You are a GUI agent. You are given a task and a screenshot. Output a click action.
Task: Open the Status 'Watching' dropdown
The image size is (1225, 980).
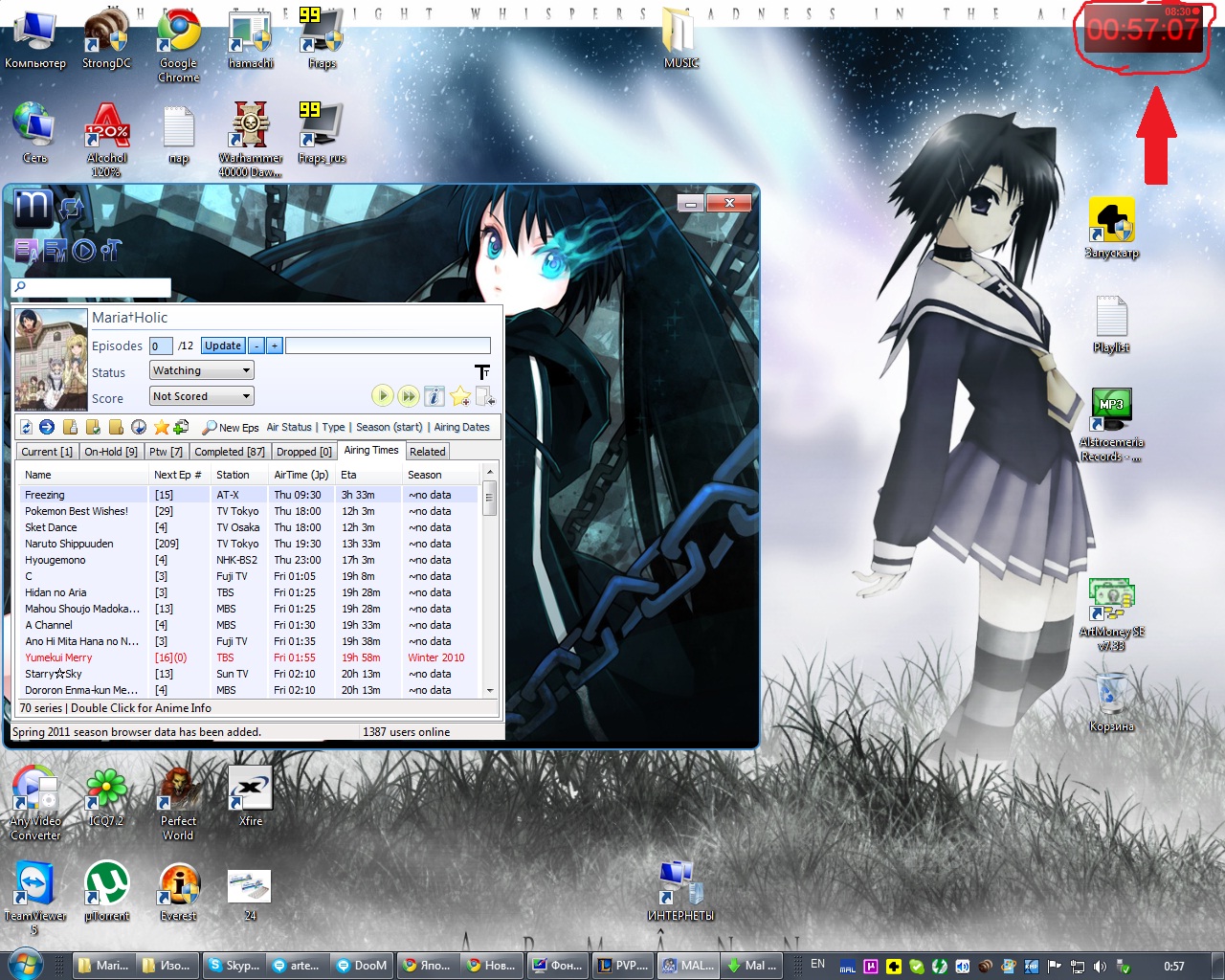click(201, 370)
